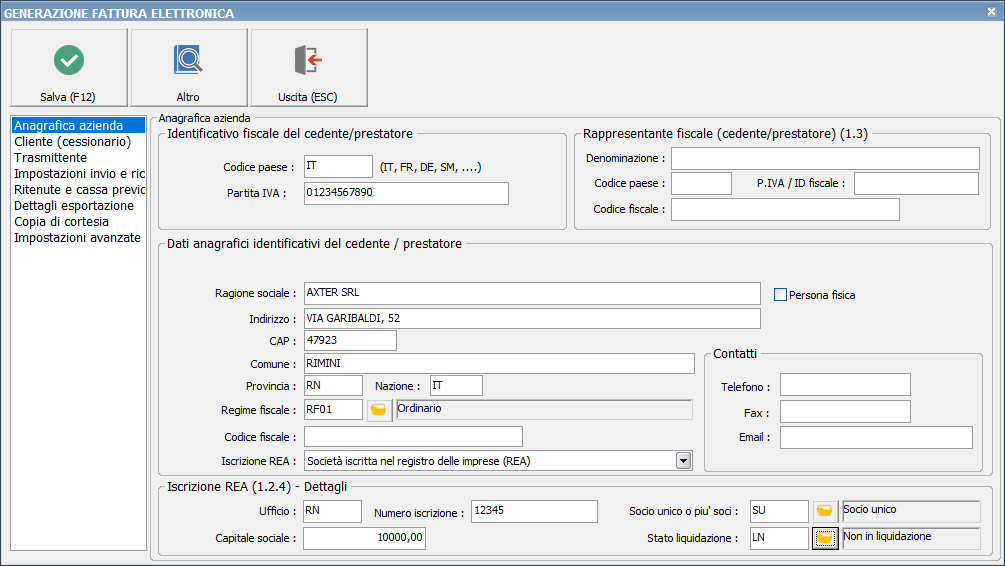Click the Stato liquidazione code field LN
The width and height of the screenshot is (1005, 566).
779,538
